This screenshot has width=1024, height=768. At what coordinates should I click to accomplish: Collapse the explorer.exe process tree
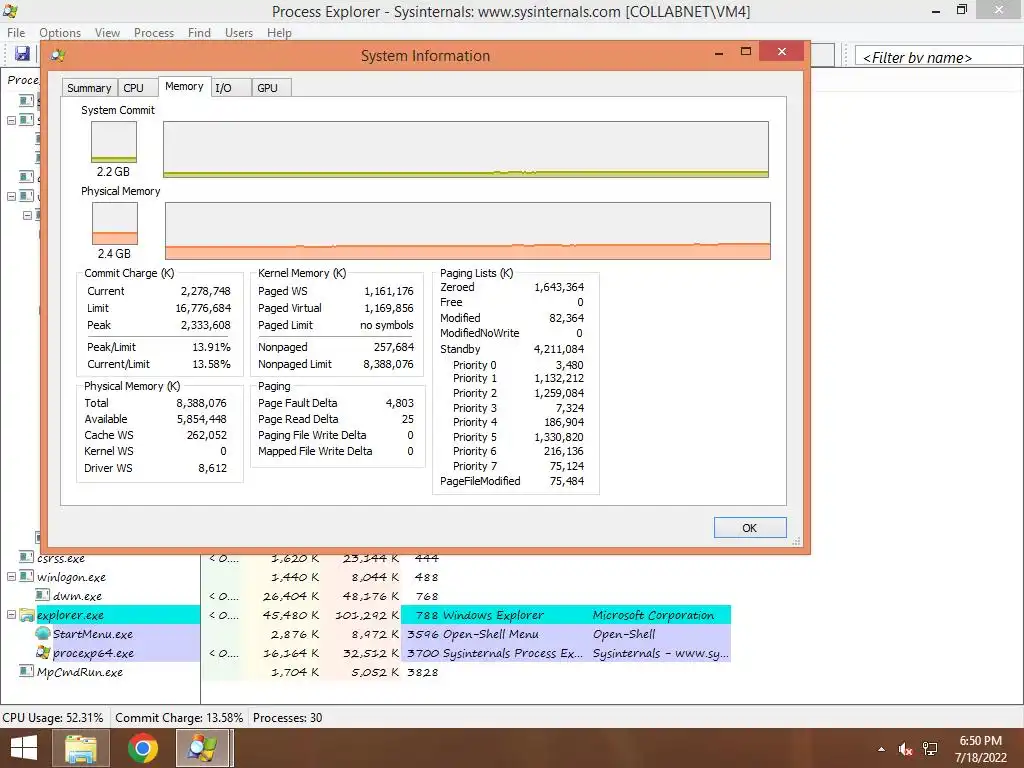(11, 615)
